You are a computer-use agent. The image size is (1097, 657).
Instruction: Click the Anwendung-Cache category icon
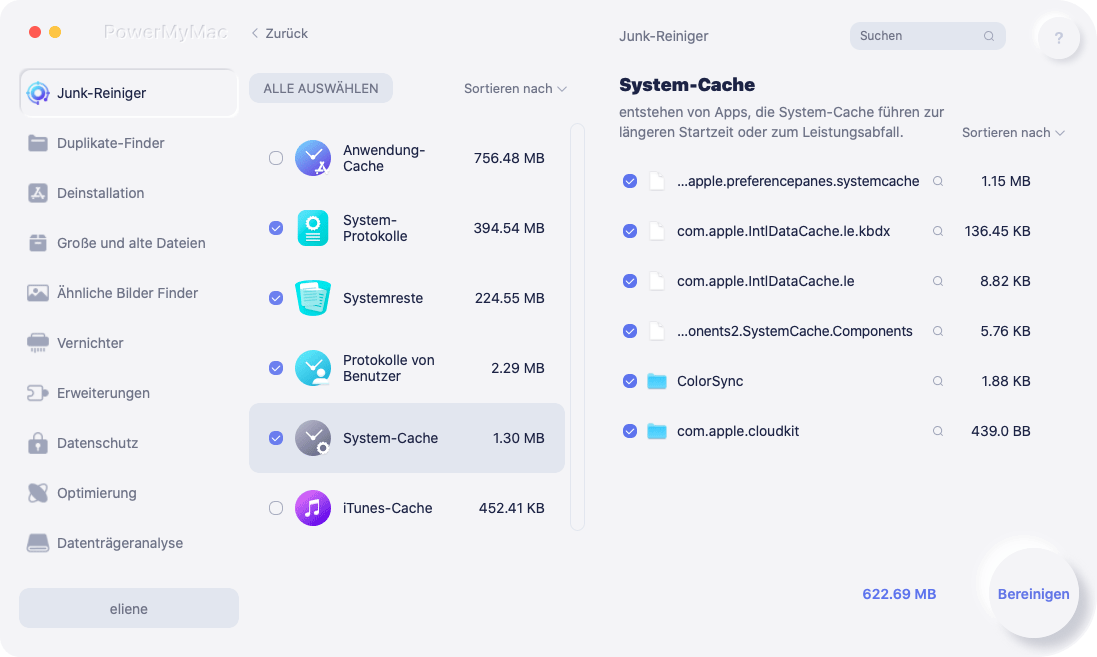coord(313,158)
